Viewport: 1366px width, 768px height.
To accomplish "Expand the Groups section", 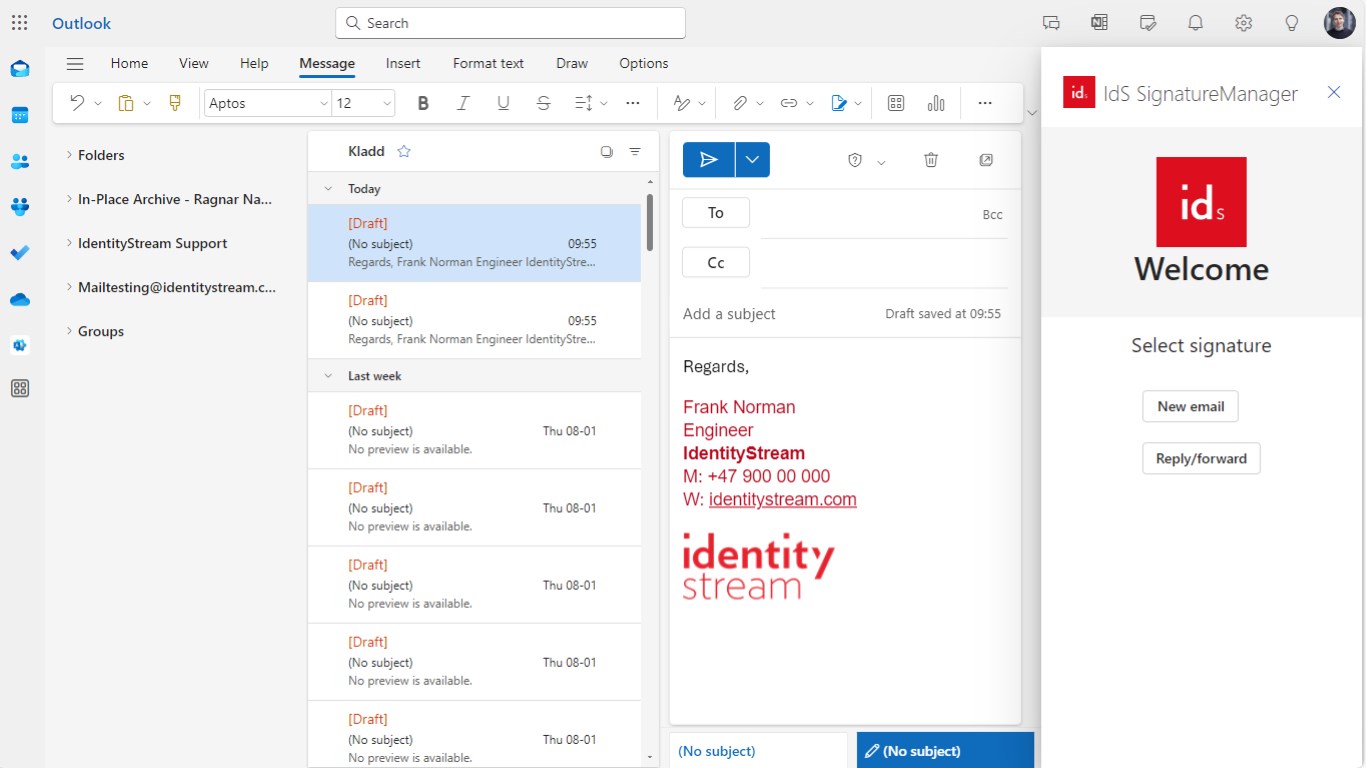I will [69, 331].
